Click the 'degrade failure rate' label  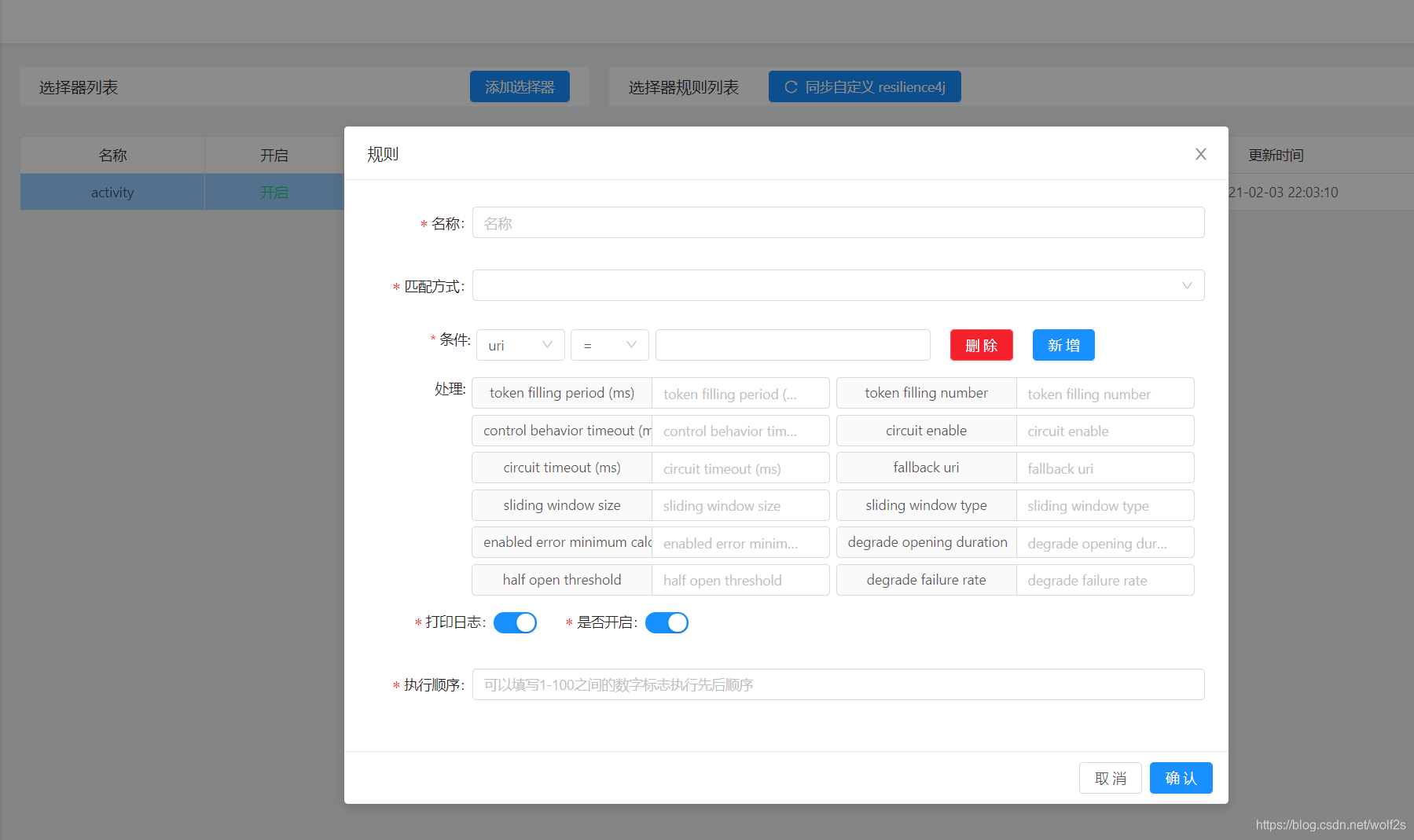[x=926, y=580]
